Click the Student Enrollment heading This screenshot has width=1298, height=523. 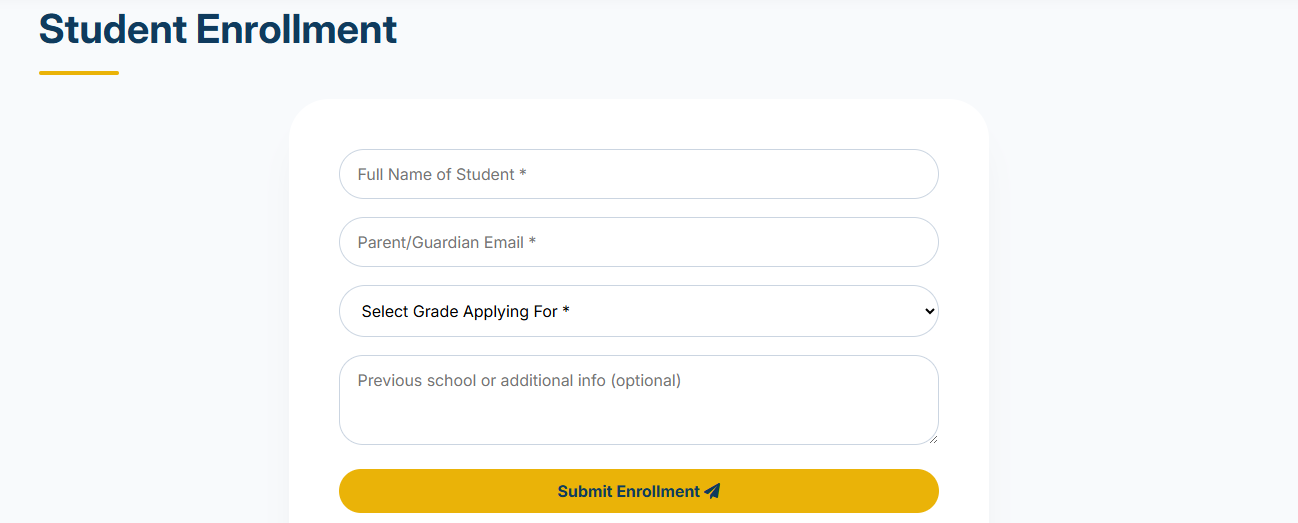coord(217,29)
